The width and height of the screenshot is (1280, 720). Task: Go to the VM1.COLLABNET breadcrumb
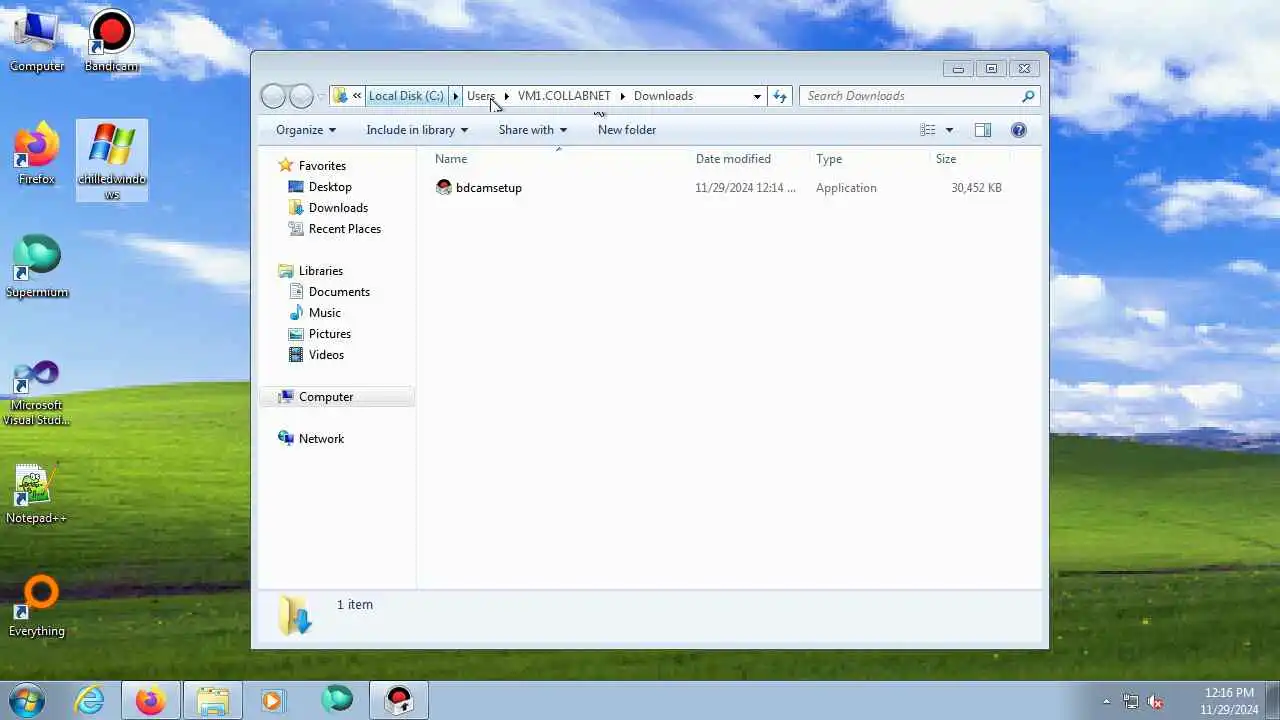[564, 96]
